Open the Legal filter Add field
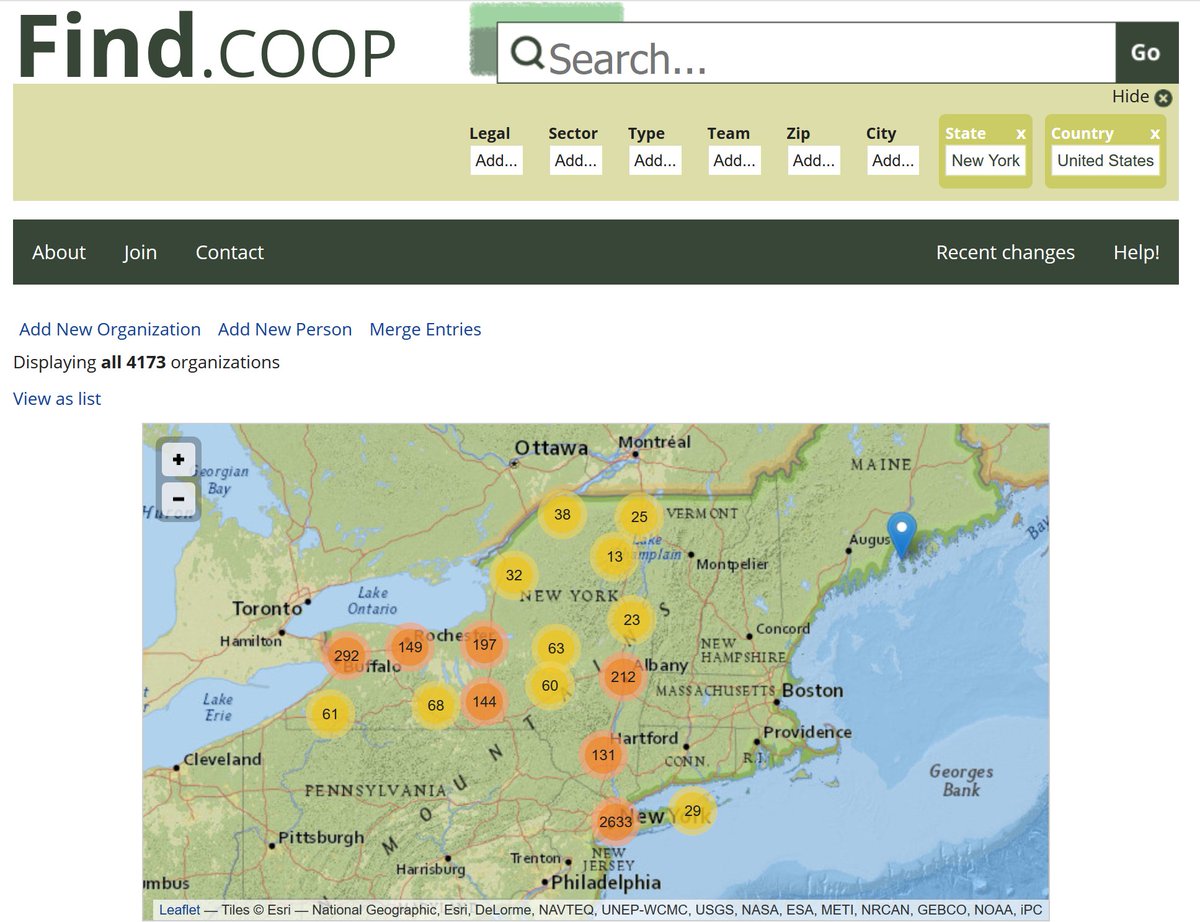 coord(497,160)
